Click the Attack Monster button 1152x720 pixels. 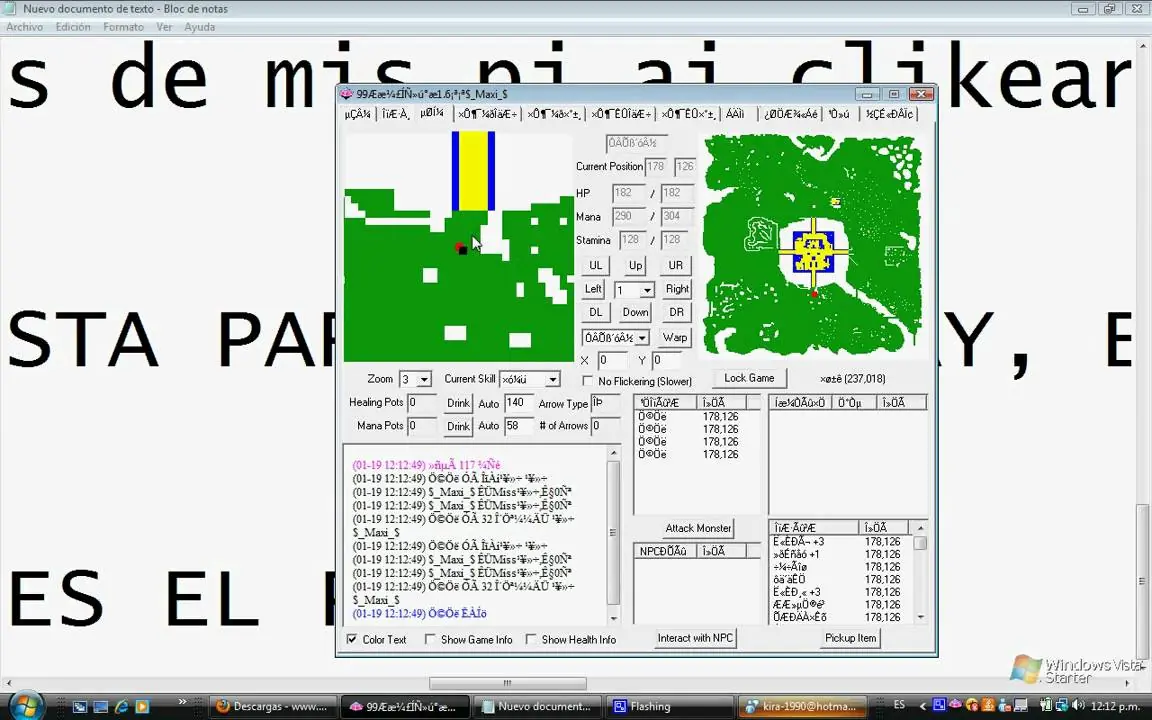(698, 528)
